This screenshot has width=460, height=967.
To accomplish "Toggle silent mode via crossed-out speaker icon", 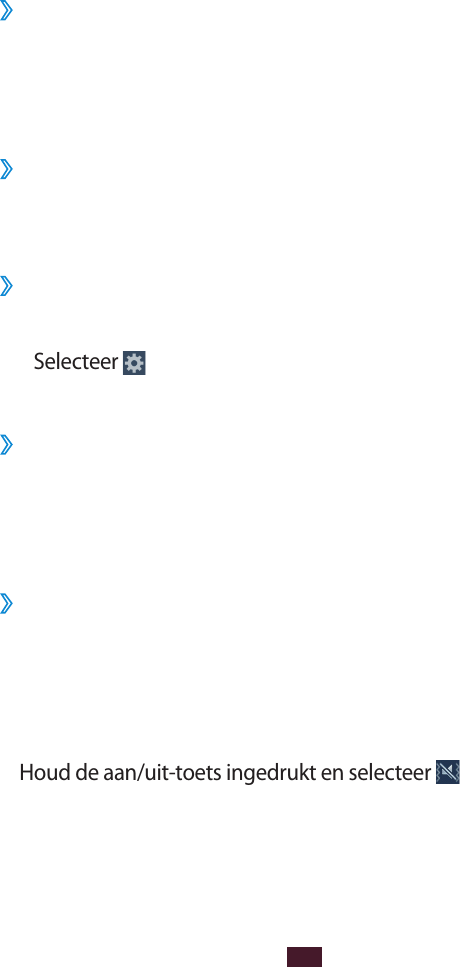I will point(448,772).
